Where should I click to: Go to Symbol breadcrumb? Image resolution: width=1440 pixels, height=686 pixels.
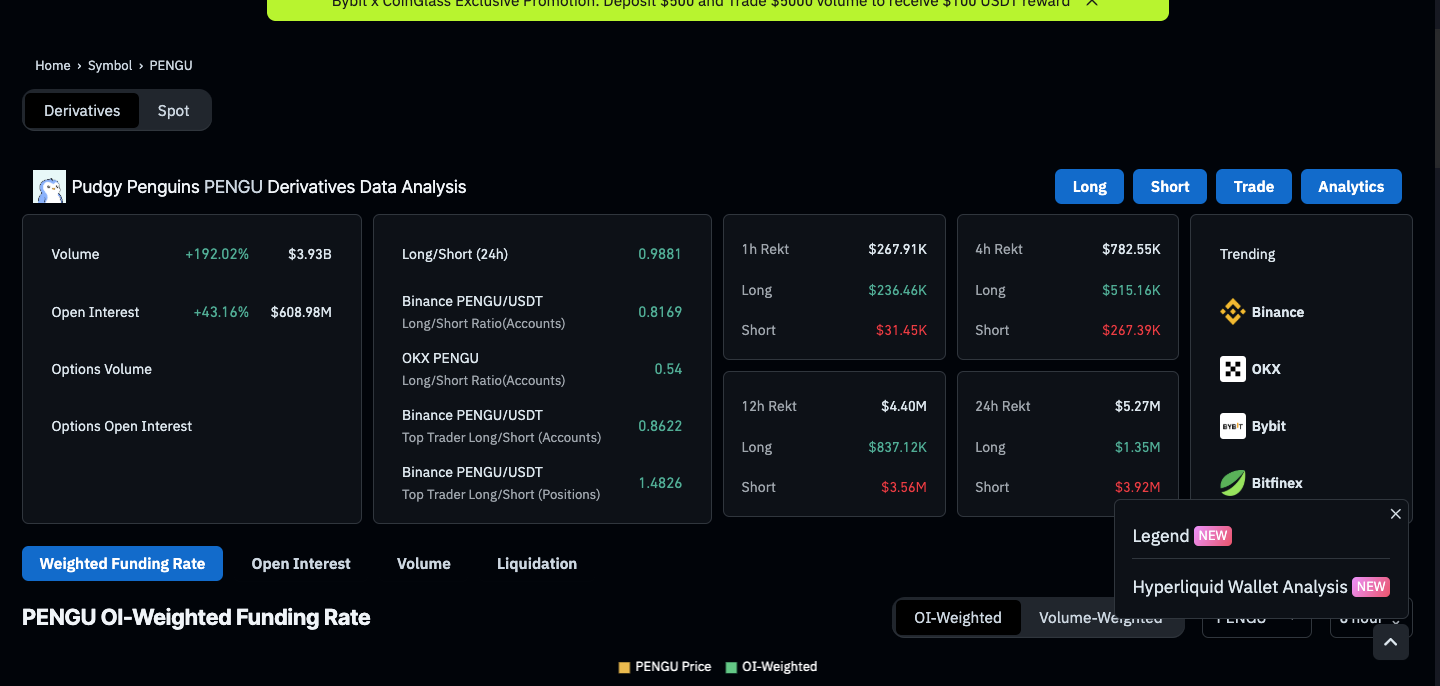point(110,65)
